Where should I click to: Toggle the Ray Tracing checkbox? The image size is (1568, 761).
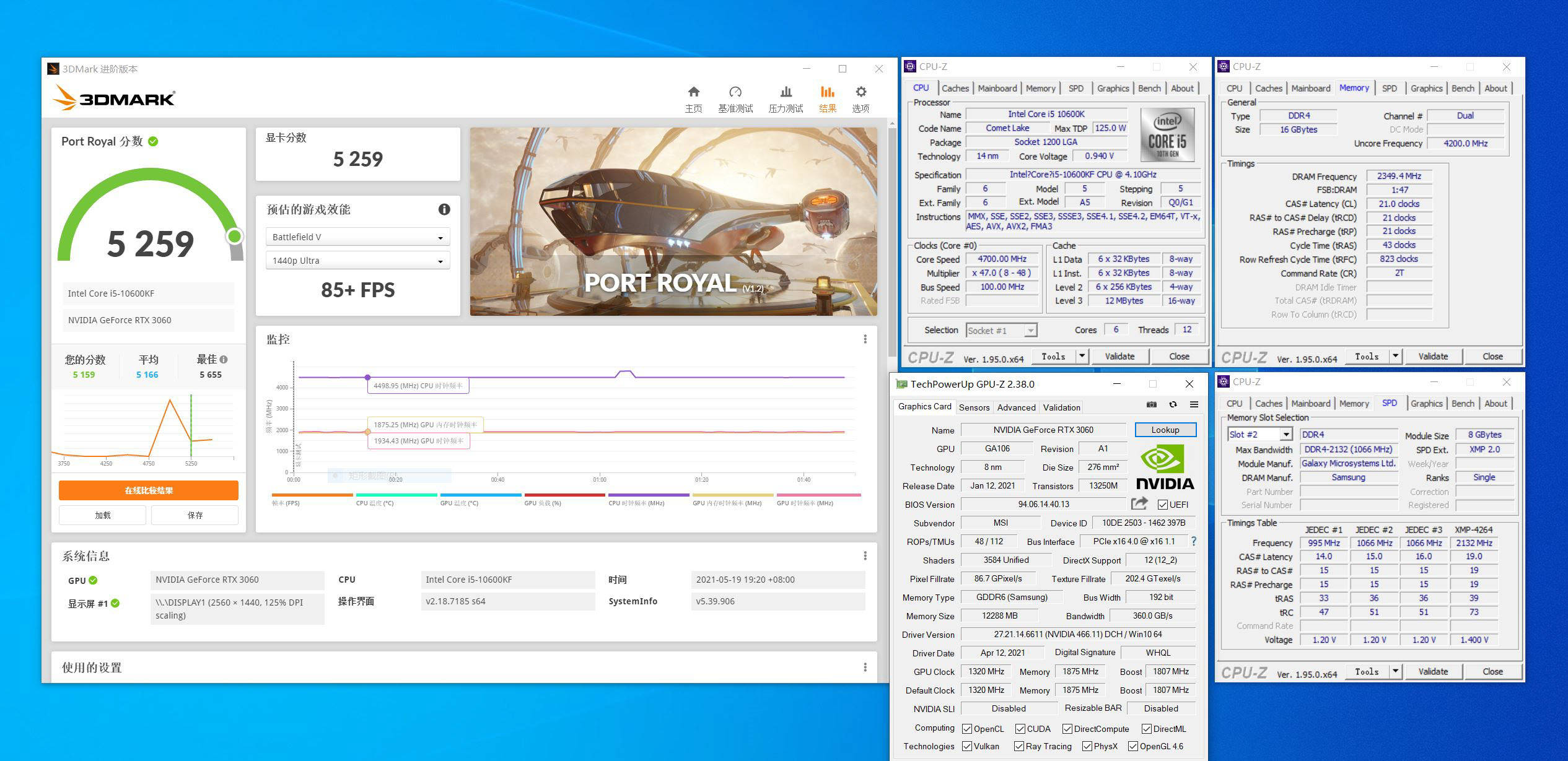point(1018,746)
